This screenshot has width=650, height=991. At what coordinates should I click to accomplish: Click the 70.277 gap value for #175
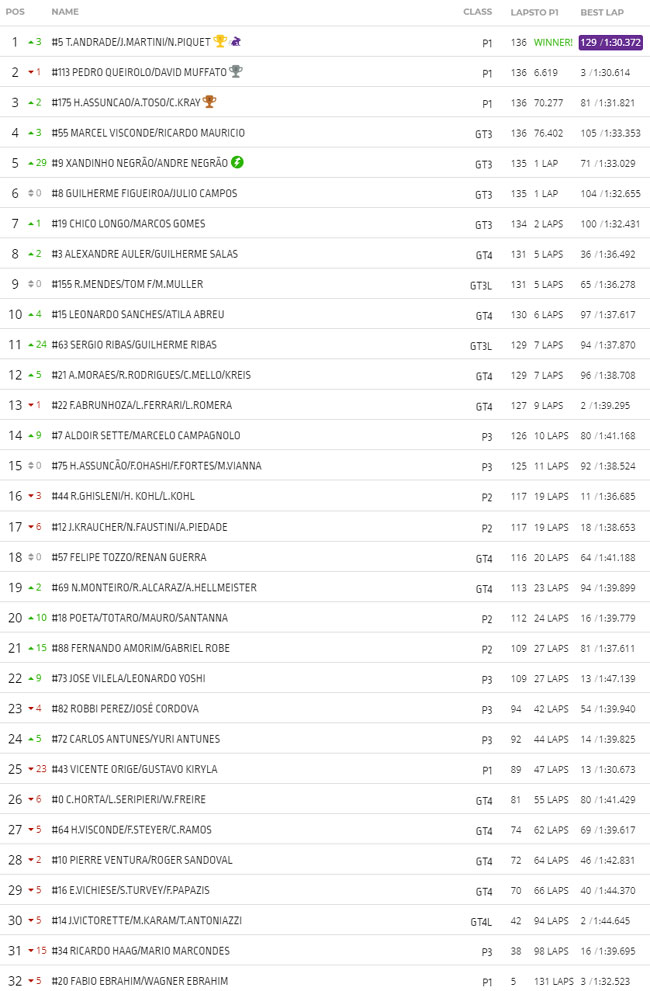click(548, 103)
